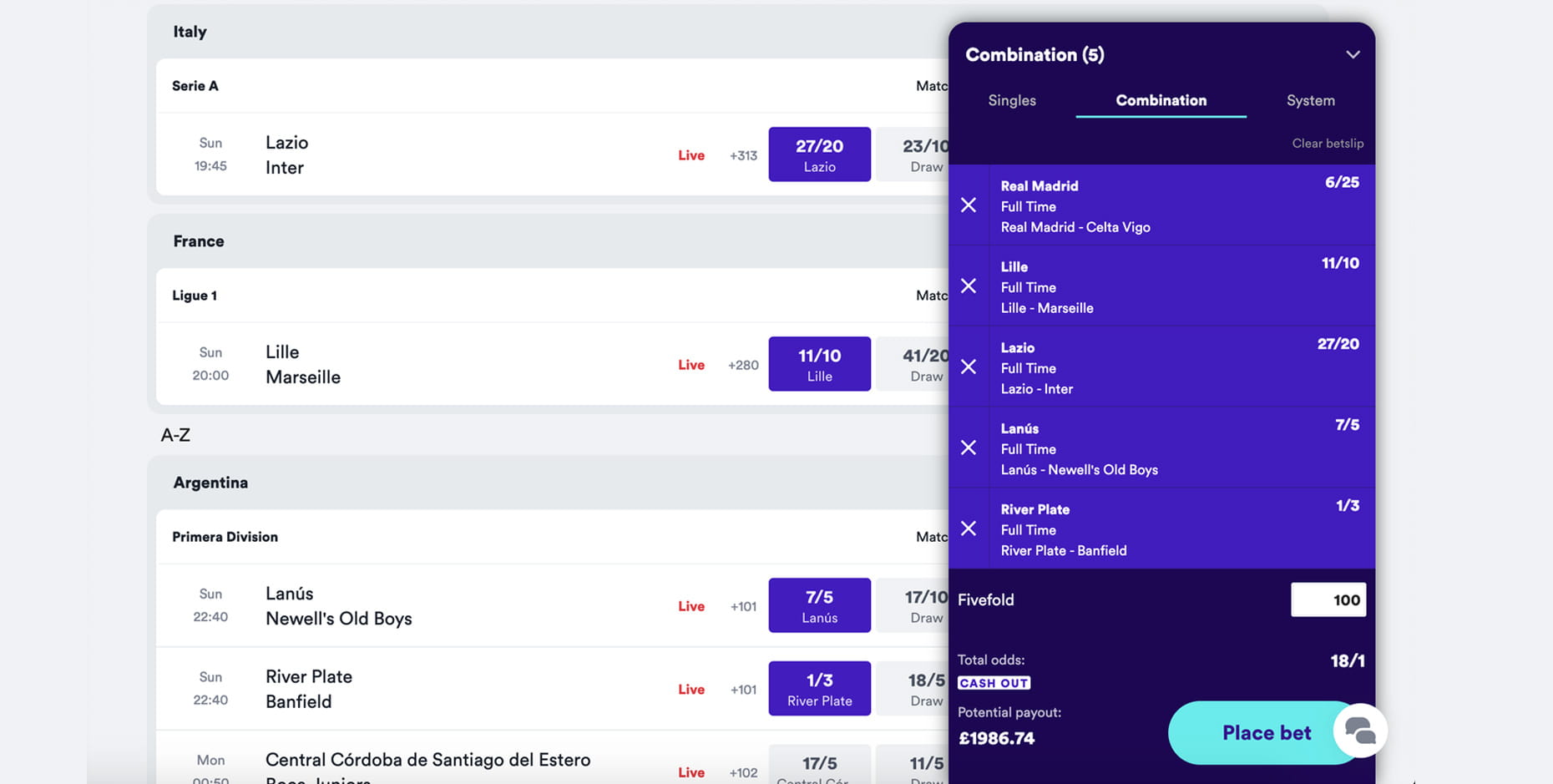Toggle the 27/20 Lazio odds selection
1553x784 pixels.
pos(819,154)
